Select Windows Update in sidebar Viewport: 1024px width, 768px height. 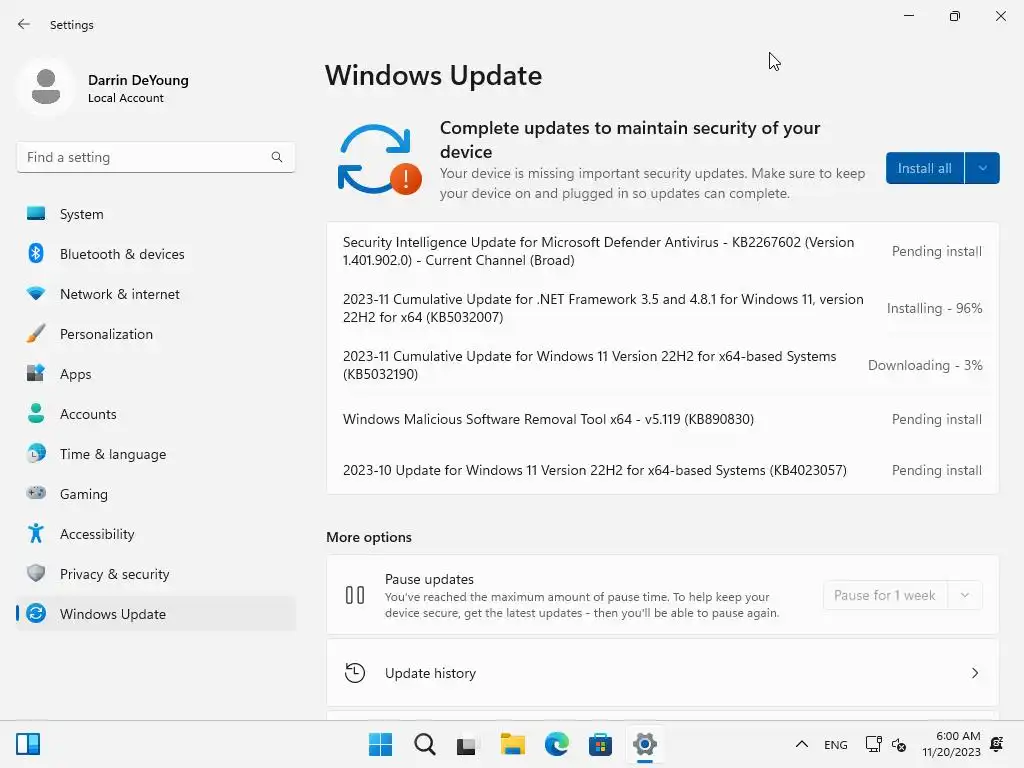[x=155, y=613]
